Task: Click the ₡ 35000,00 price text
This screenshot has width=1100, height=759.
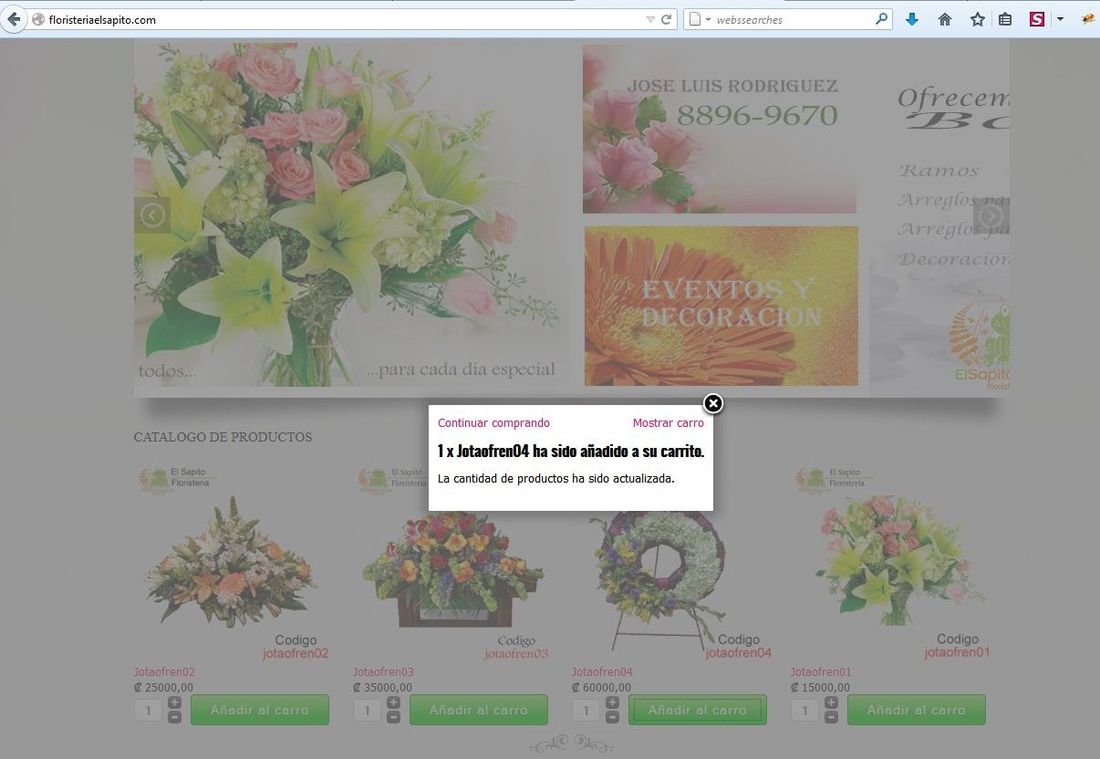Action: (x=382, y=687)
